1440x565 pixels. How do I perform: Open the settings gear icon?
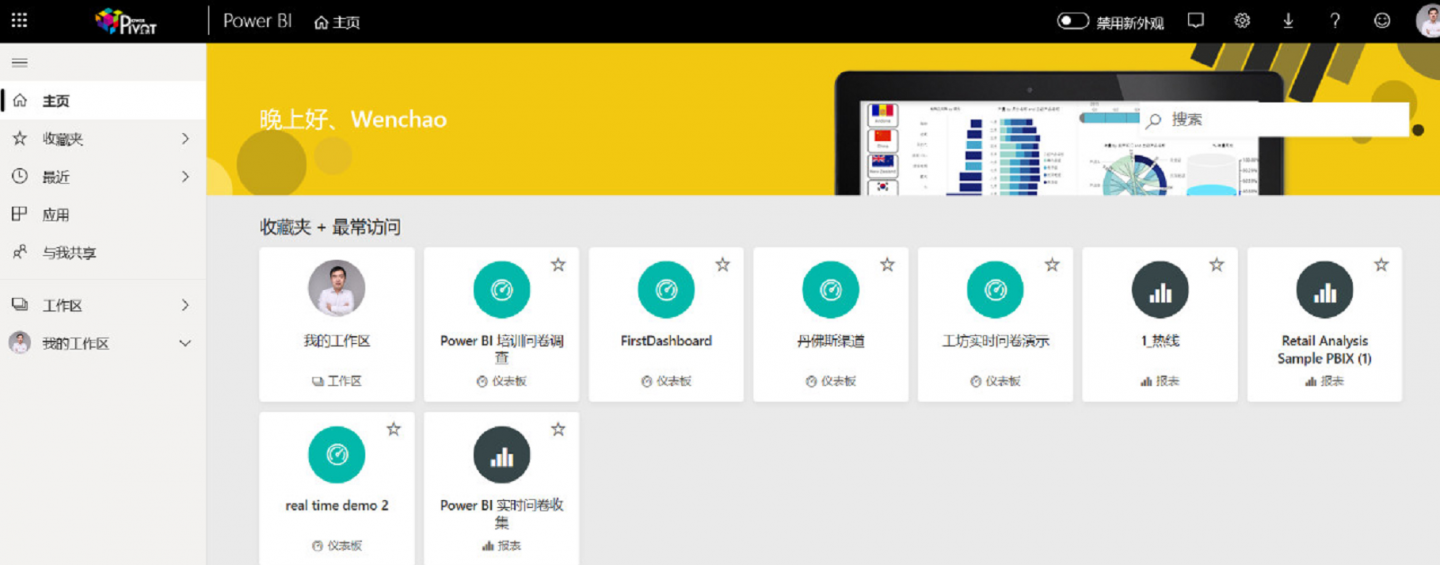(1242, 20)
